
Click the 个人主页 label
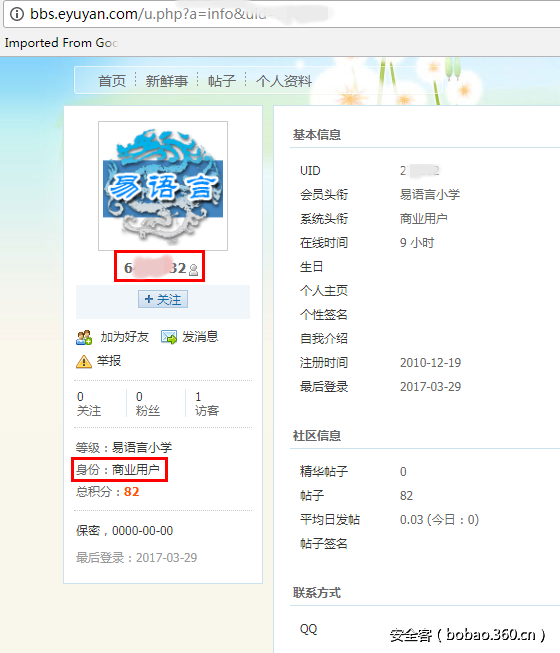pos(324,291)
